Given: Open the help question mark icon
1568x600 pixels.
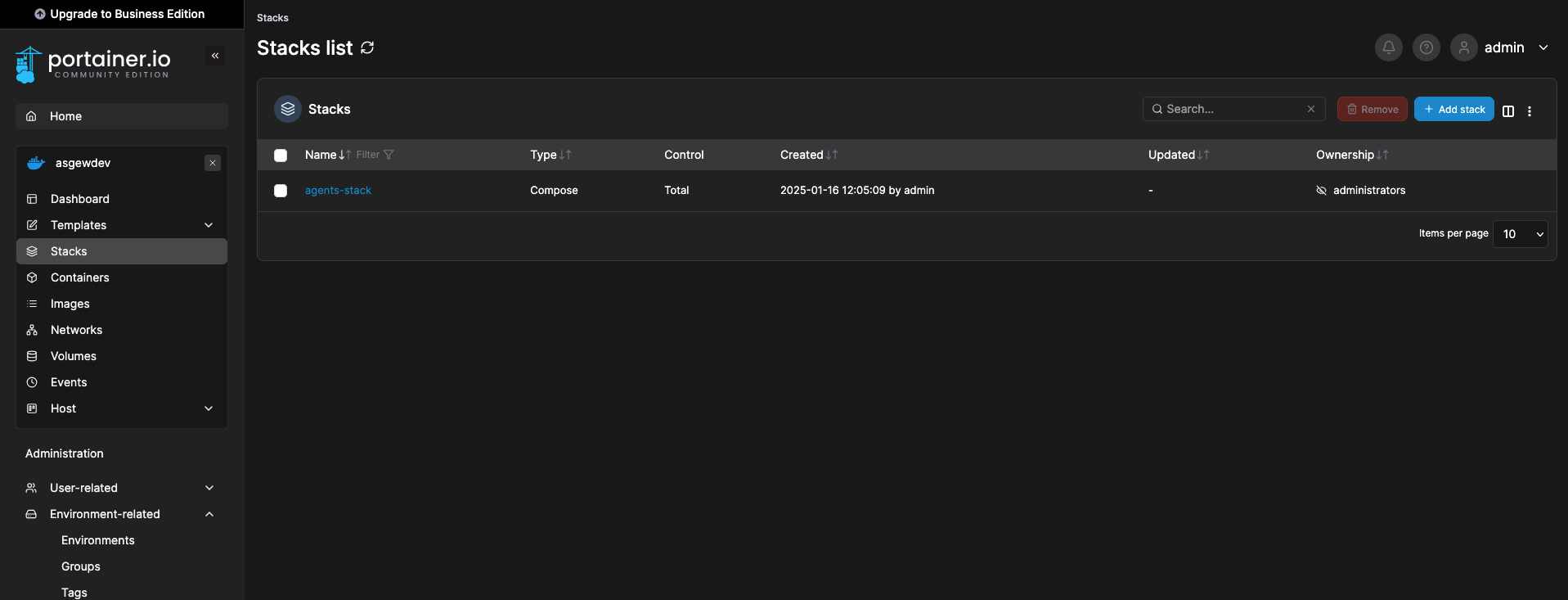Looking at the screenshot, I should pos(1426,47).
